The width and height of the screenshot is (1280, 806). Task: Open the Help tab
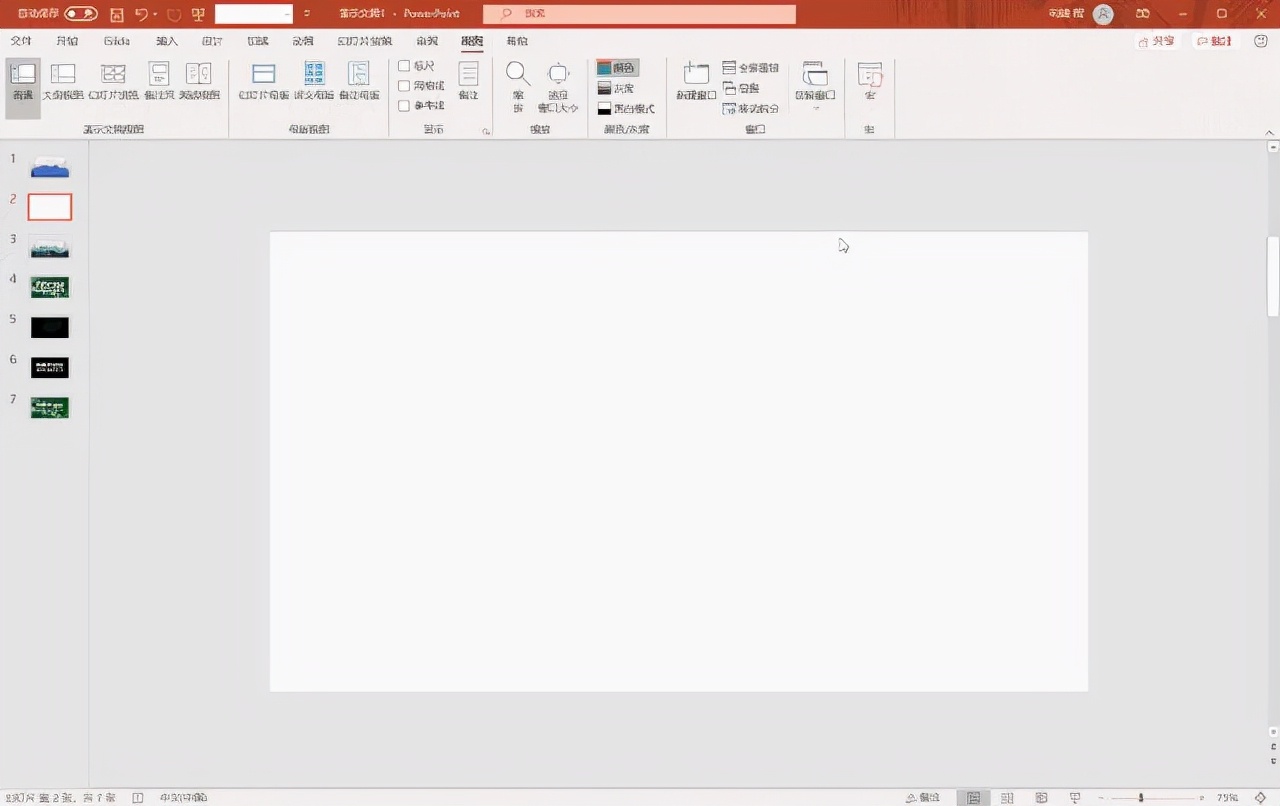click(517, 41)
